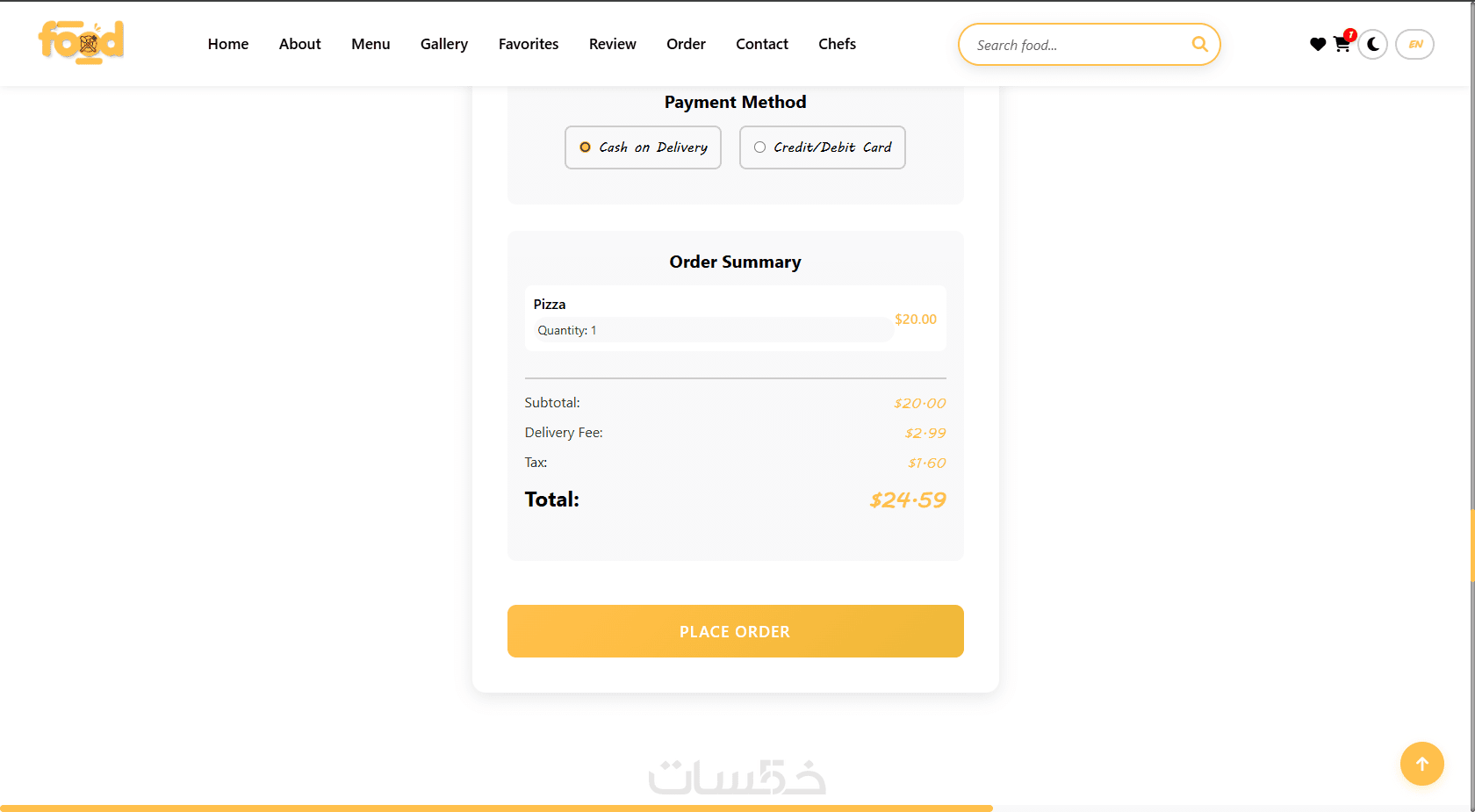1475x812 pixels.
Task: Select Cash on Delivery radio option
Action: pyautogui.click(x=586, y=147)
